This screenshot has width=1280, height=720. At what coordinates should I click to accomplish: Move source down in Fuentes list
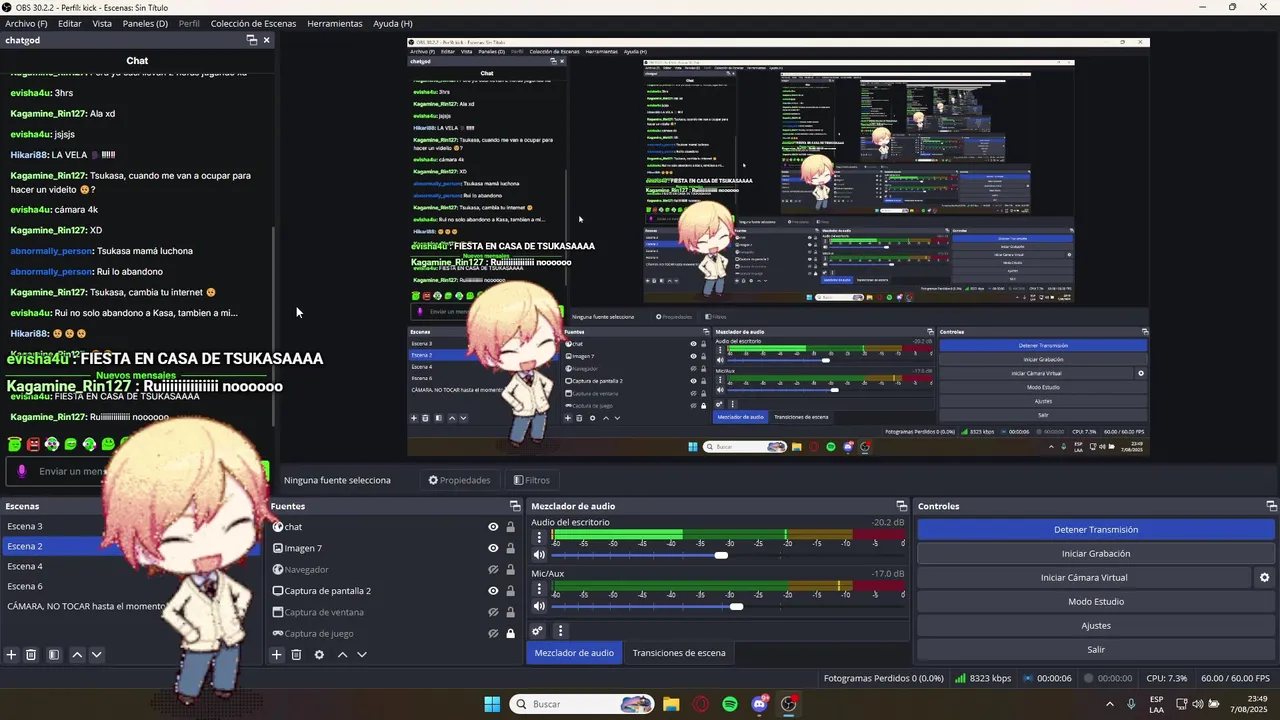point(362,655)
